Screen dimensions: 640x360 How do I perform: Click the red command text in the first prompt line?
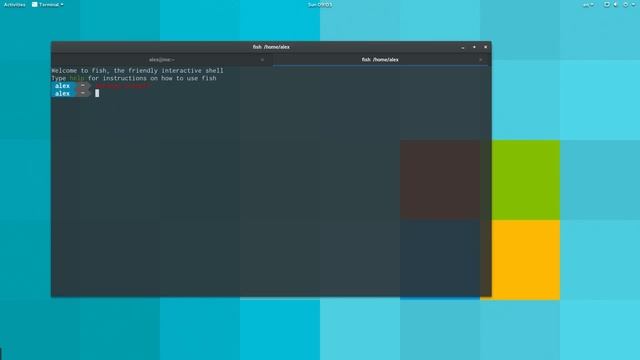click(x=122, y=86)
